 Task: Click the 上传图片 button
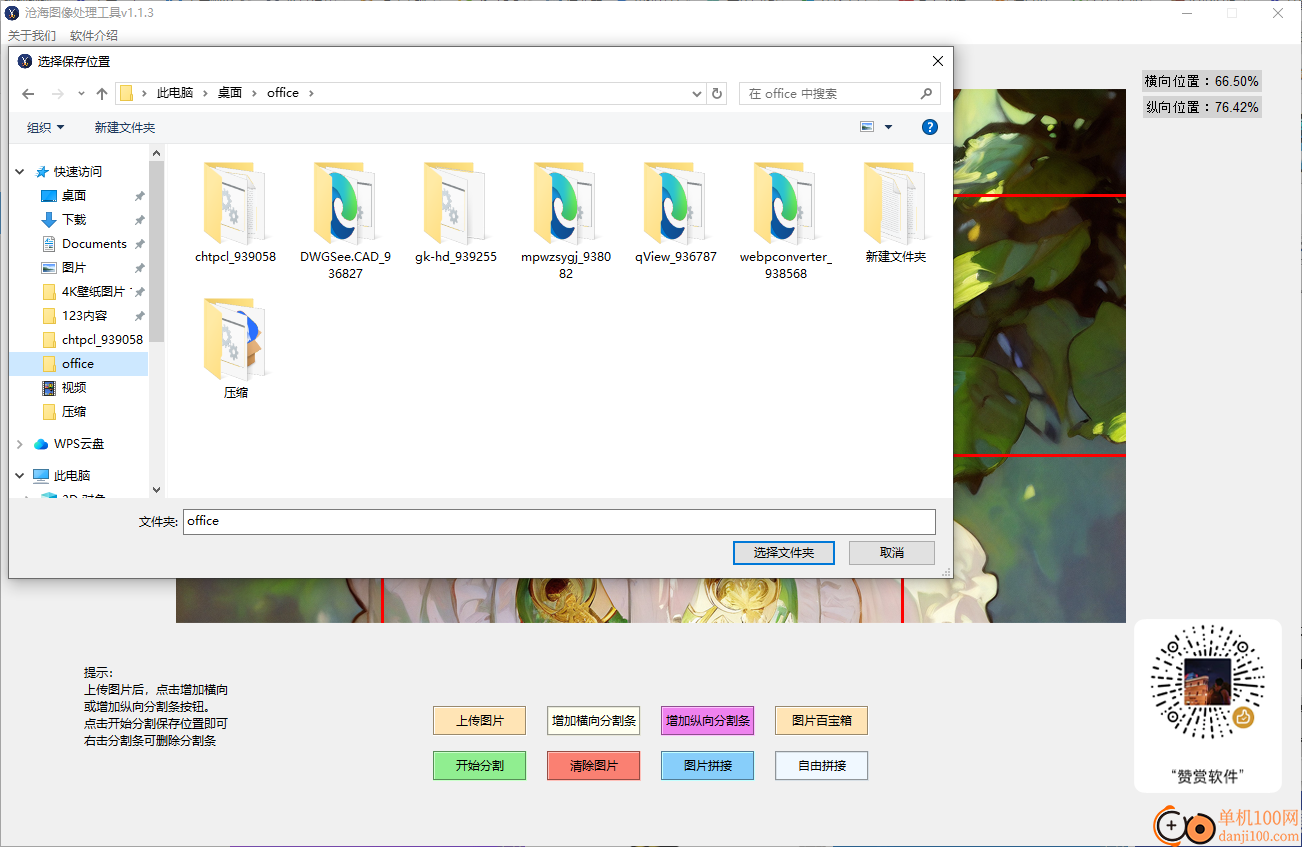coord(480,720)
